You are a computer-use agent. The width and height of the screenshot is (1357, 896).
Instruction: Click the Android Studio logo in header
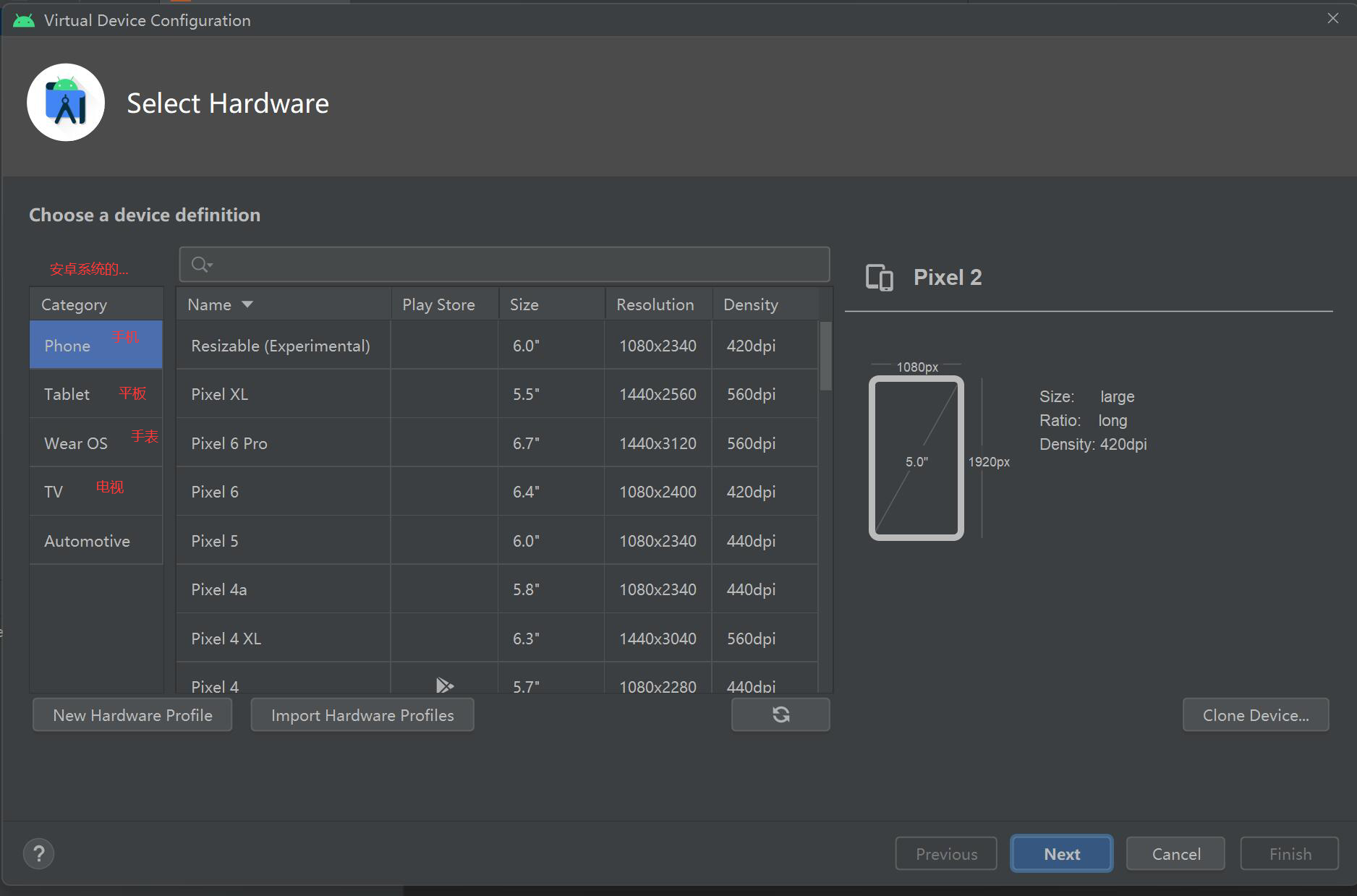66,103
